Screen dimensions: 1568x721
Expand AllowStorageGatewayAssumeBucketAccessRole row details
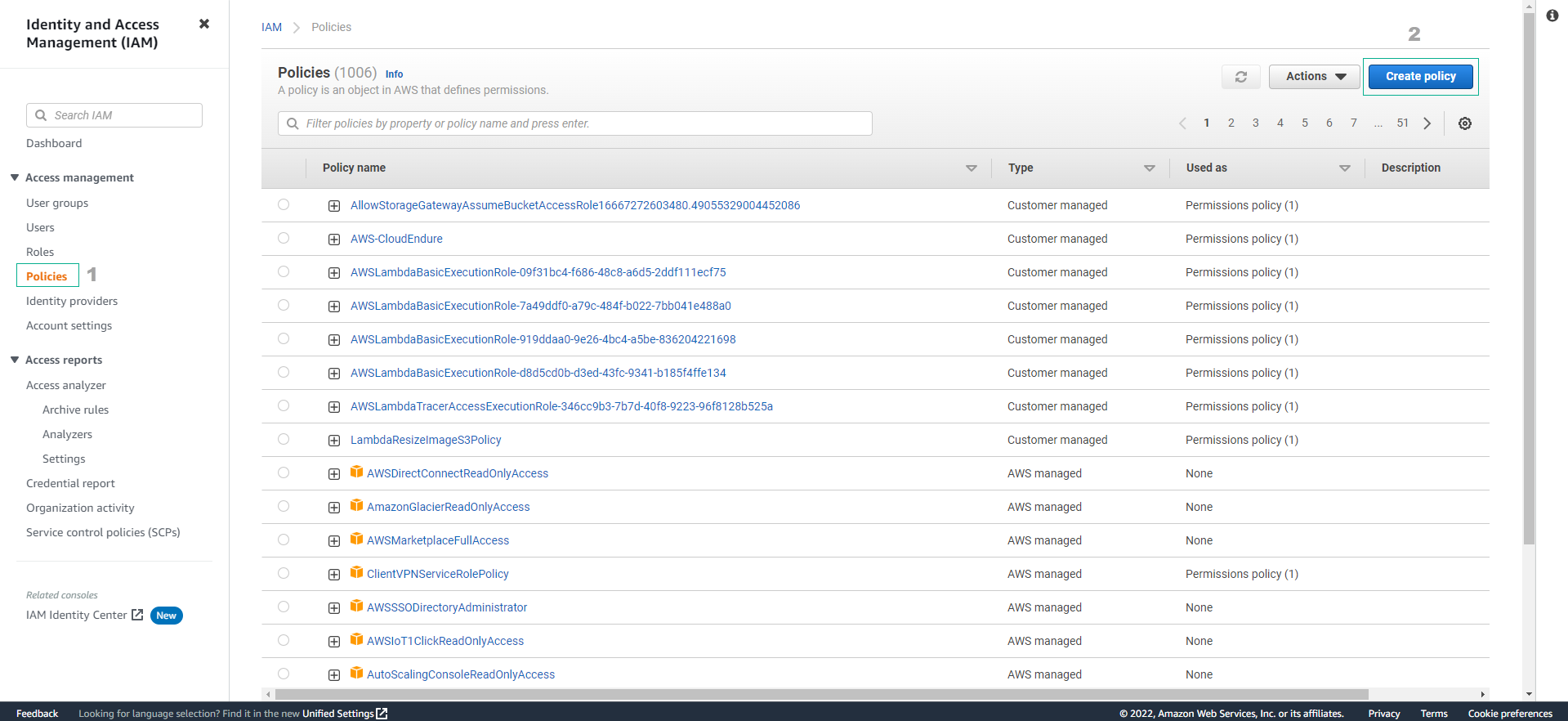tap(334, 206)
